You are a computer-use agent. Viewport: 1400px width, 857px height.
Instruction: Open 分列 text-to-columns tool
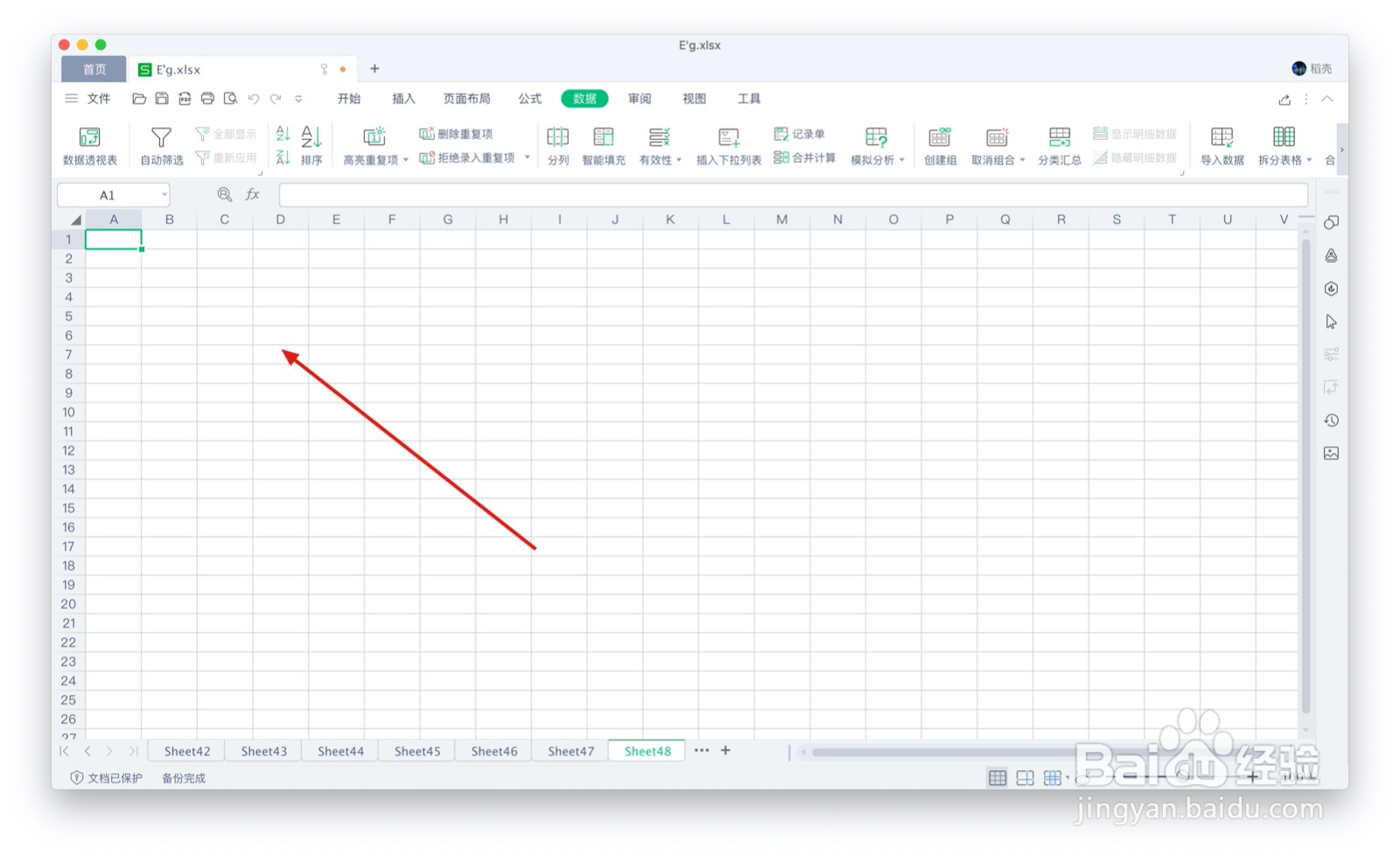pyautogui.click(x=557, y=146)
